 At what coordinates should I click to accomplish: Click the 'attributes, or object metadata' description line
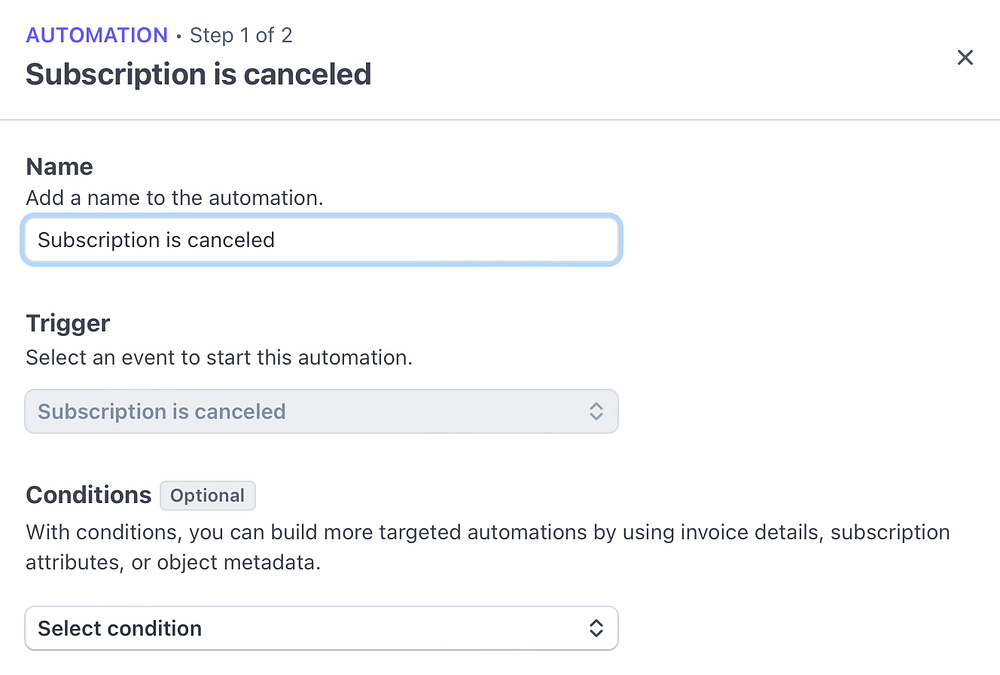pyautogui.click(x=173, y=563)
